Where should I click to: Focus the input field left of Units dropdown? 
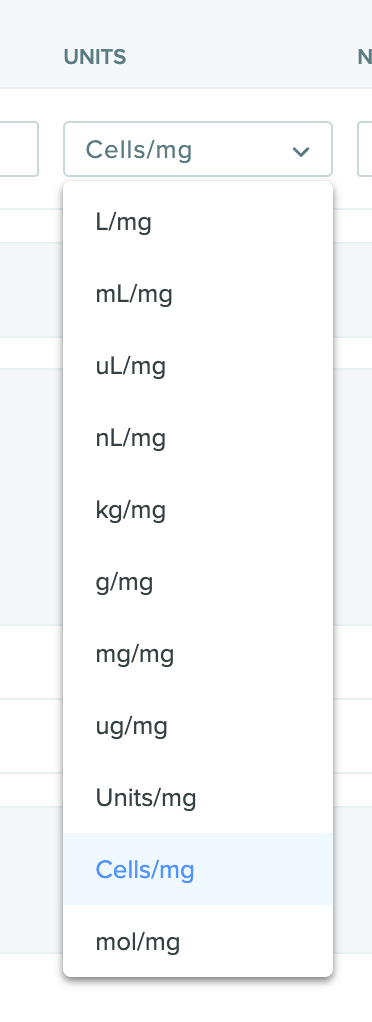(x=19, y=149)
